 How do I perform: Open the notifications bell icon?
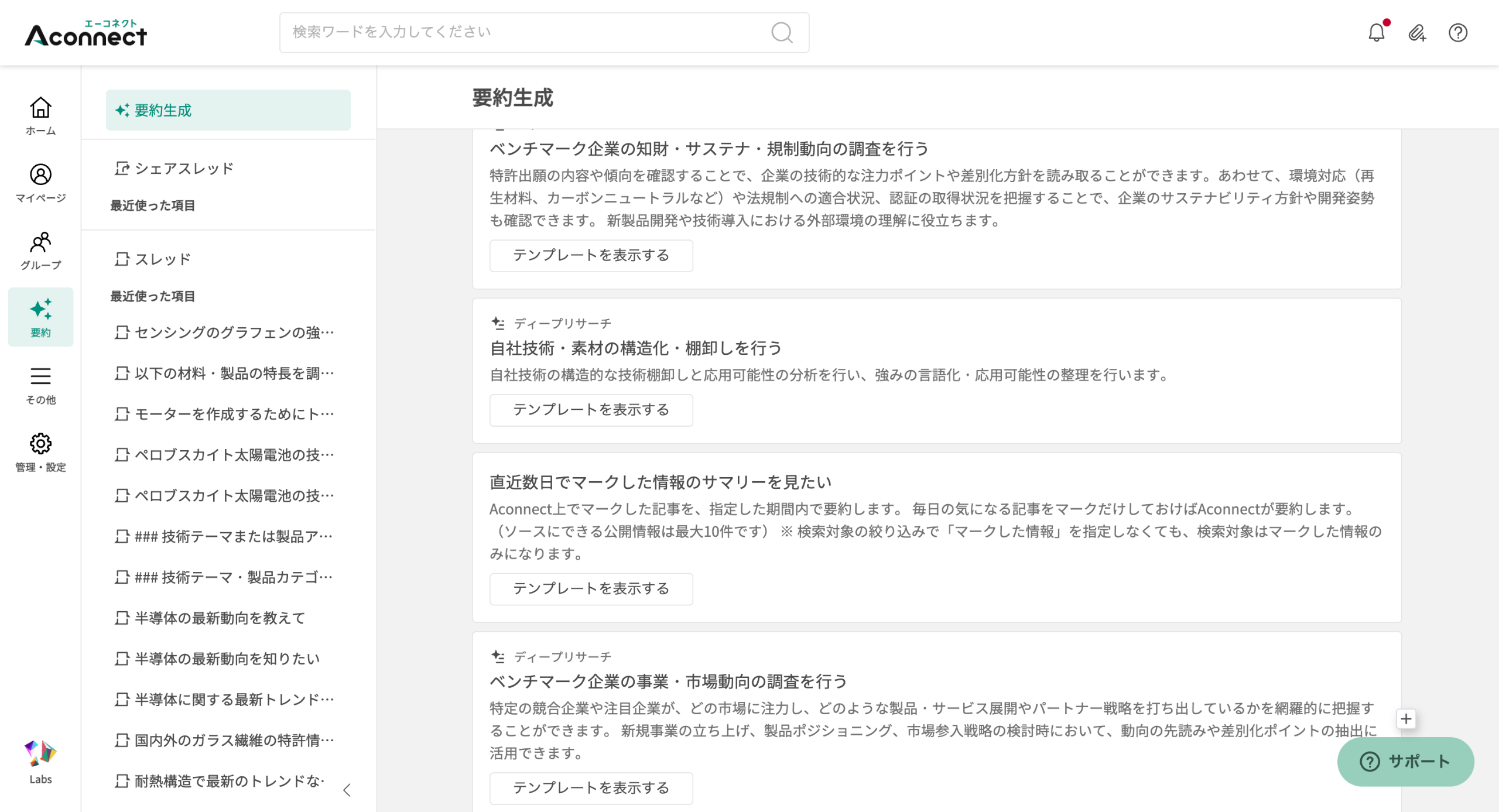point(1376,33)
